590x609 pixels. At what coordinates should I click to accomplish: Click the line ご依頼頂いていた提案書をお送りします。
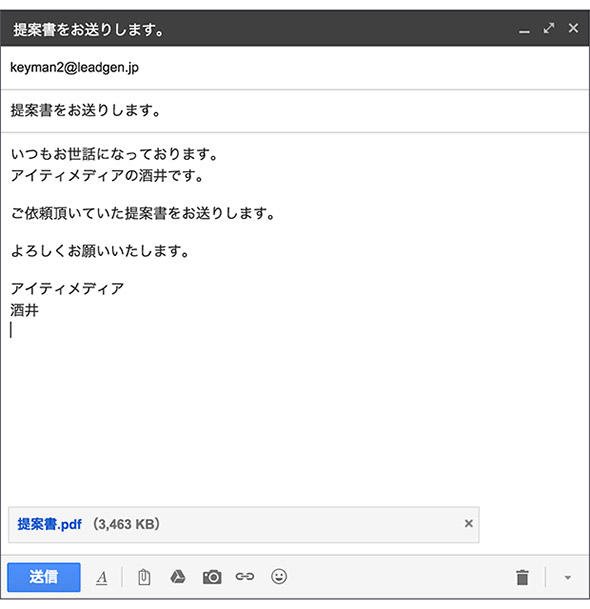(x=143, y=213)
